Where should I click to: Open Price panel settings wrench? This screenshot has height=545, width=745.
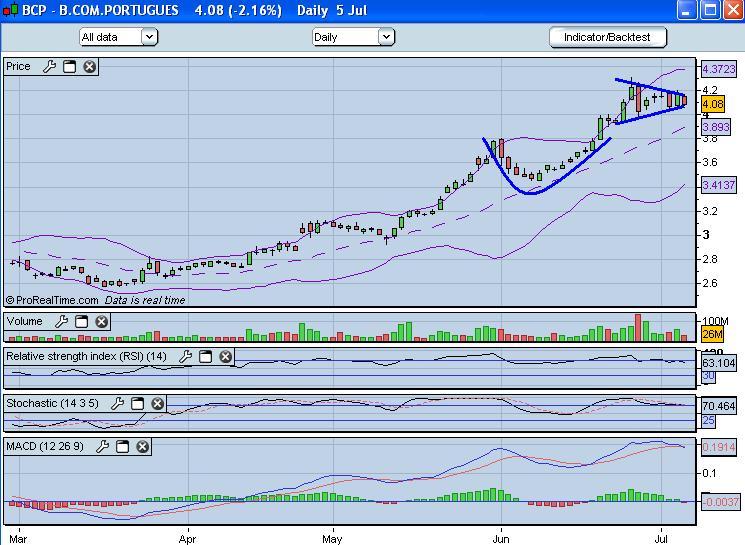(49, 67)
